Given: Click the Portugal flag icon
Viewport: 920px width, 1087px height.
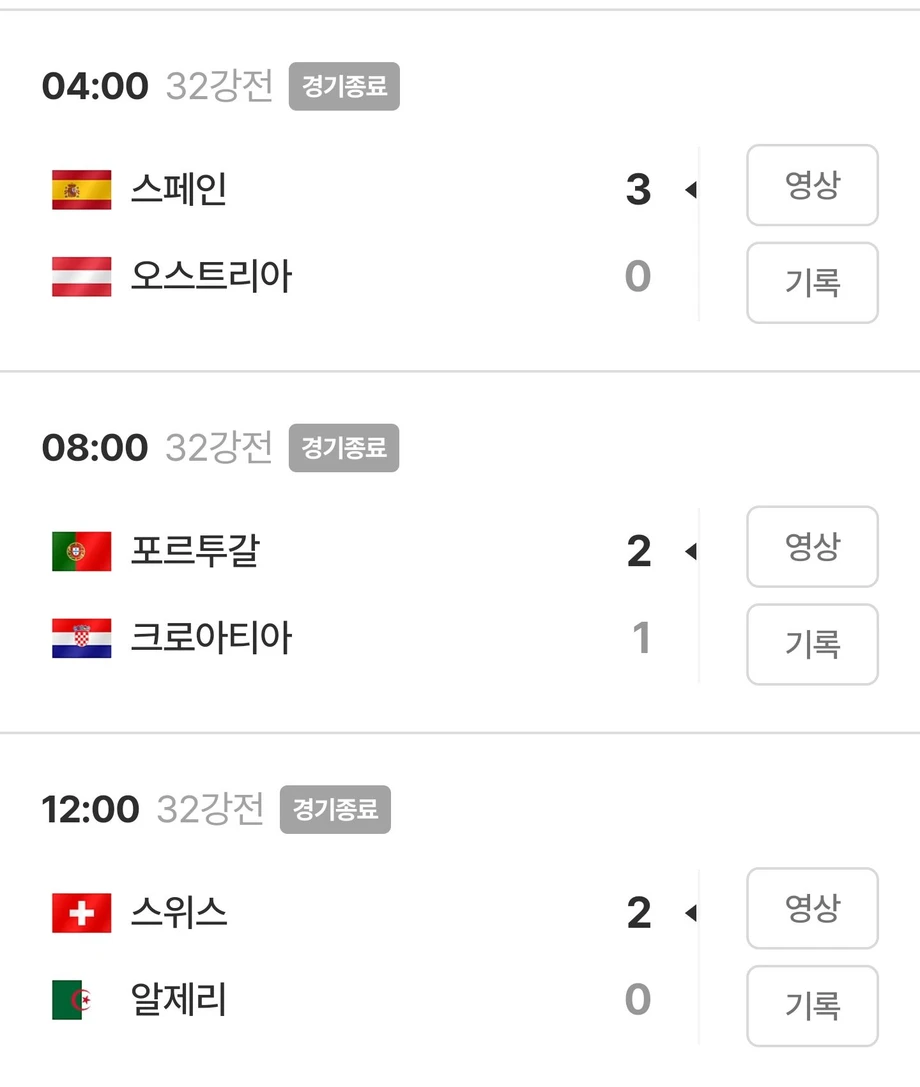Looking at the screenshot, I should click(x=82, y=551).
